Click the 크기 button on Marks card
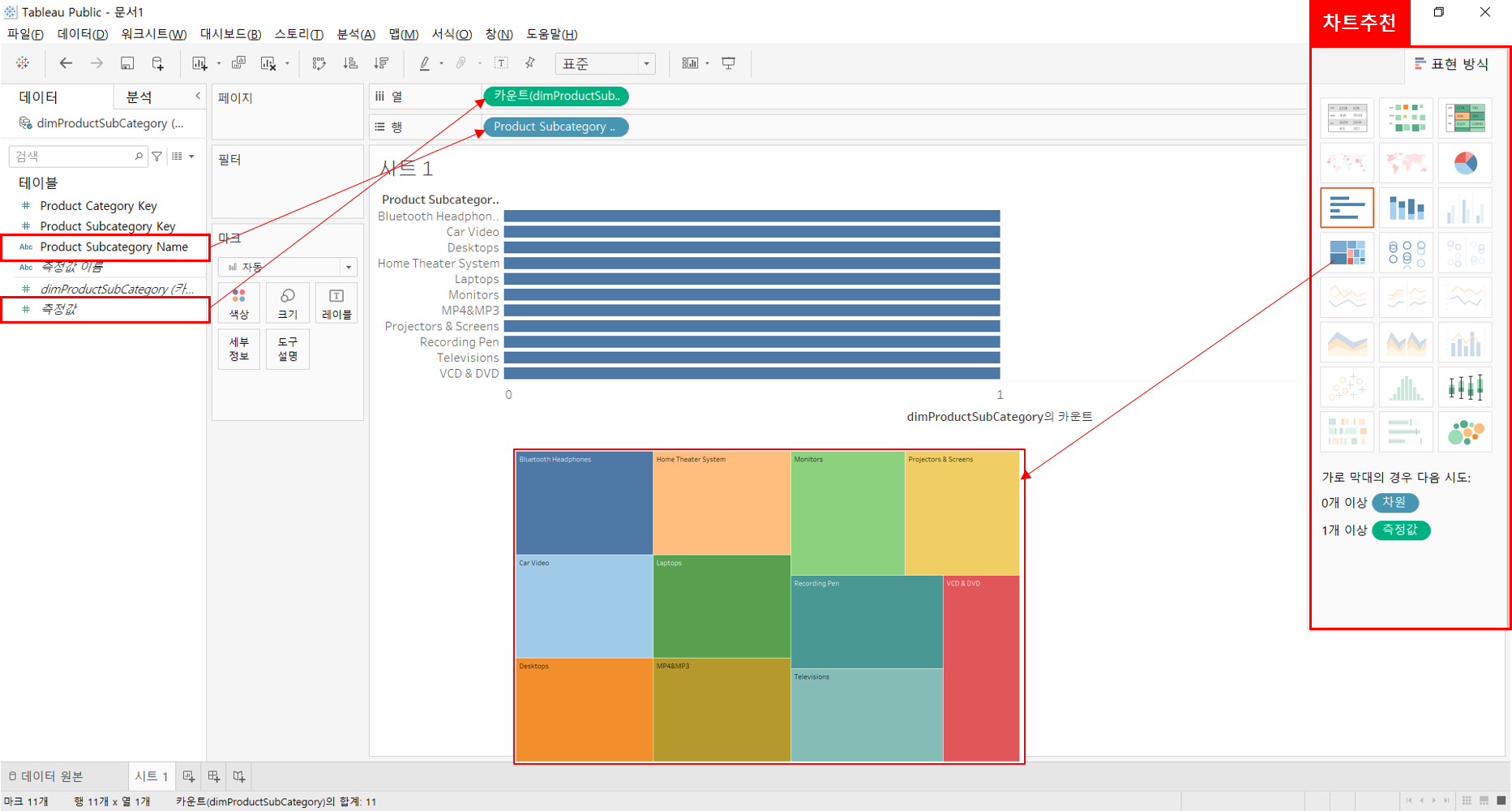The width and height of the screenshot is (1512, 811). click(x=288, y=303)
